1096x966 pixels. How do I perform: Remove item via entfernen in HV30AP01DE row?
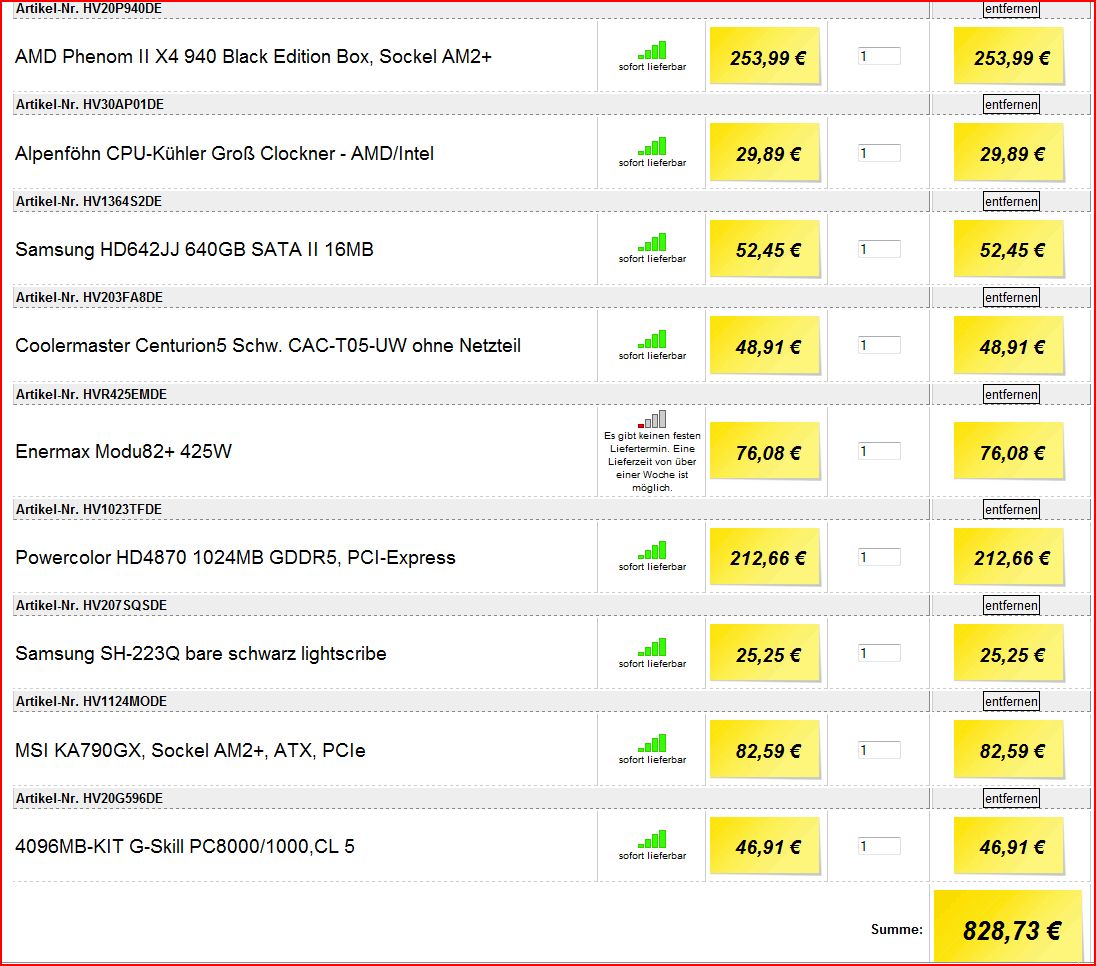coord(1011,104)
